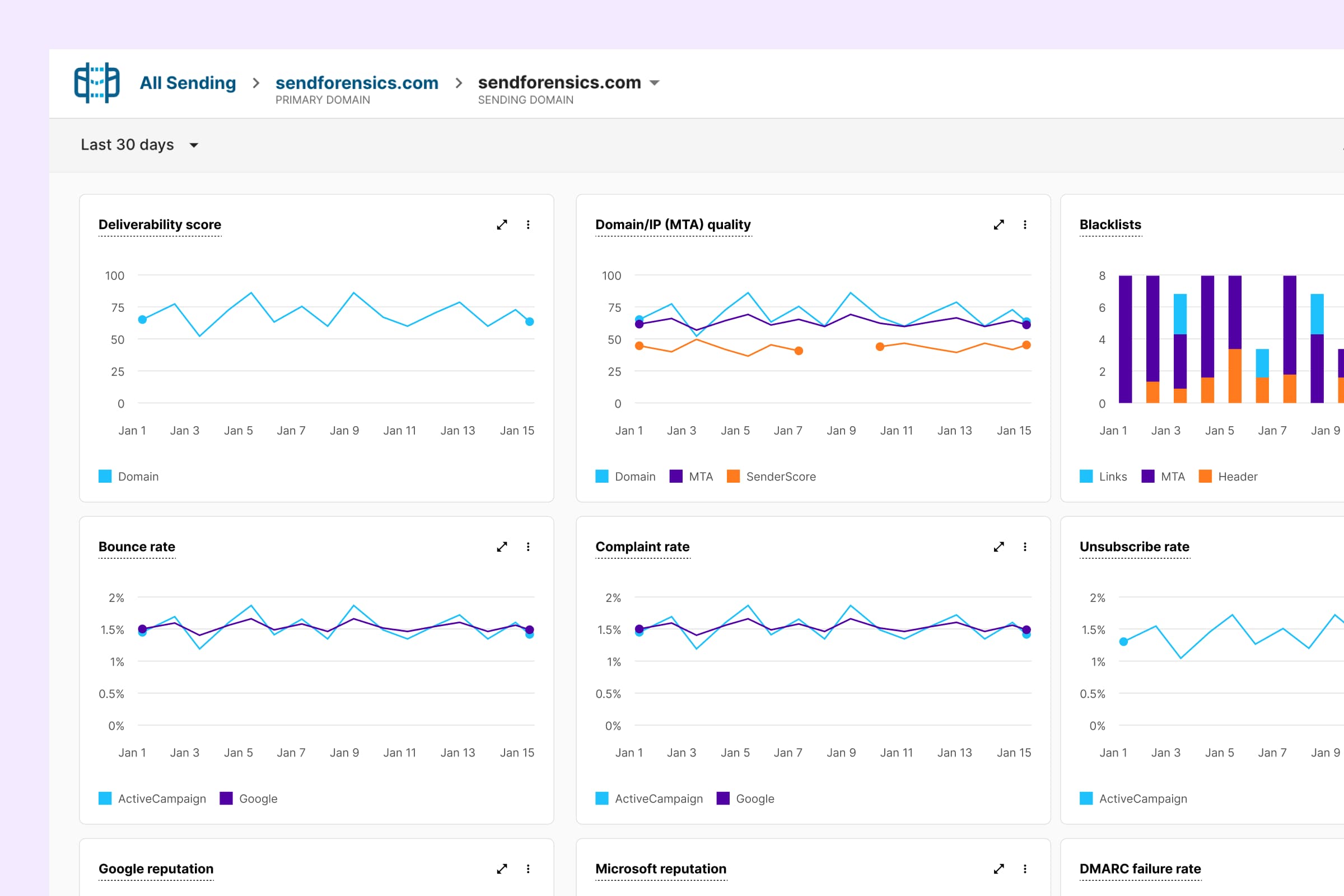The image size is (1344, 896).
Task: Open the Last 30 days dropdown
Action: (x=139, y=144)
